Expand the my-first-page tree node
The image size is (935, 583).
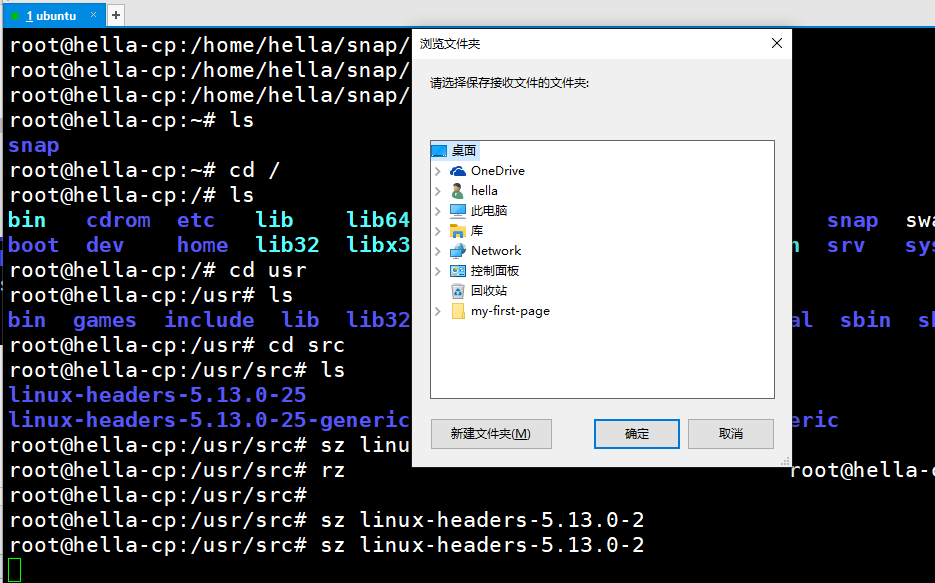click(438, 311)
